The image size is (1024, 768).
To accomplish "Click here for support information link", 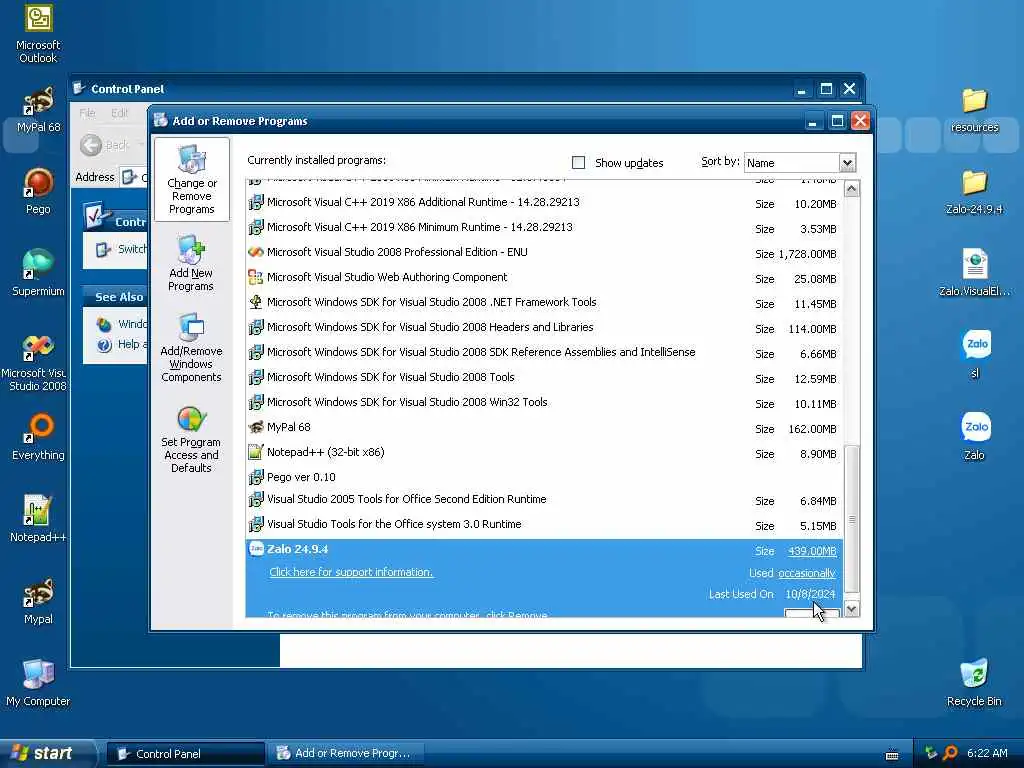I will click(x=351, y=572).
